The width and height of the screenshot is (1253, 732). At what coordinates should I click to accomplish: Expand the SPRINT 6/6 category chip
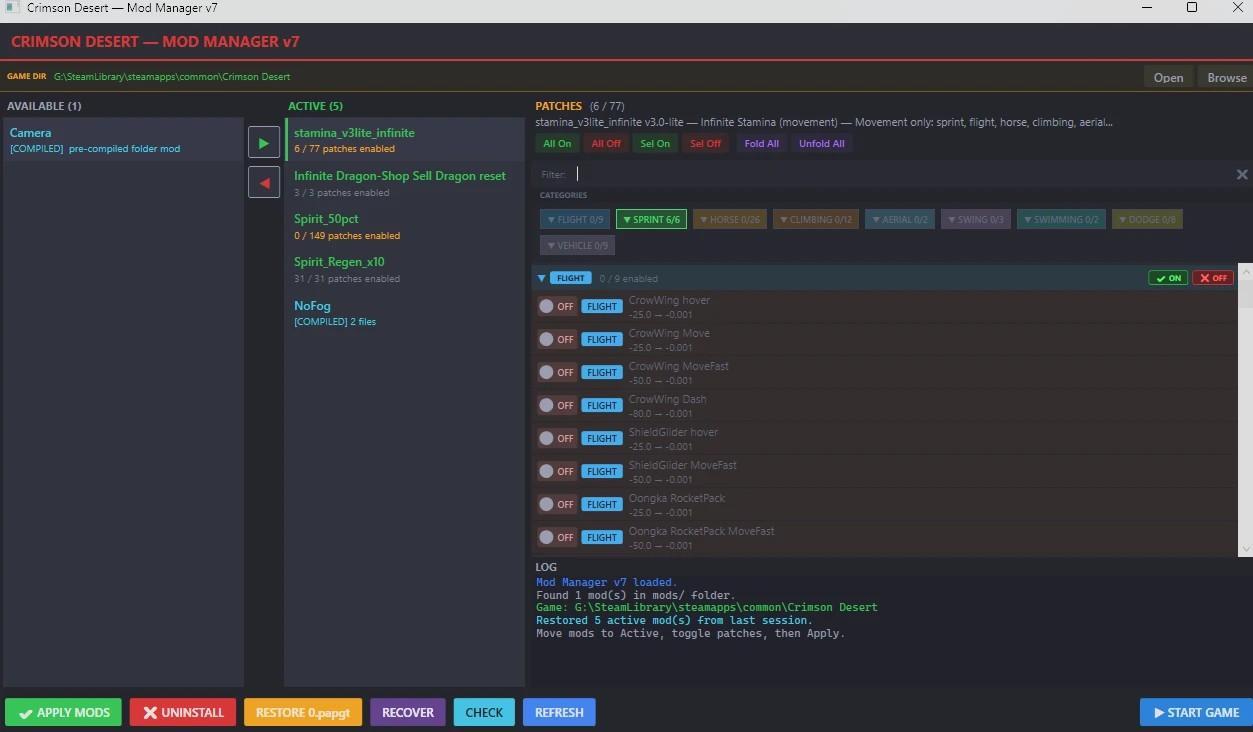pyautogui.click(x=651, y=219)
